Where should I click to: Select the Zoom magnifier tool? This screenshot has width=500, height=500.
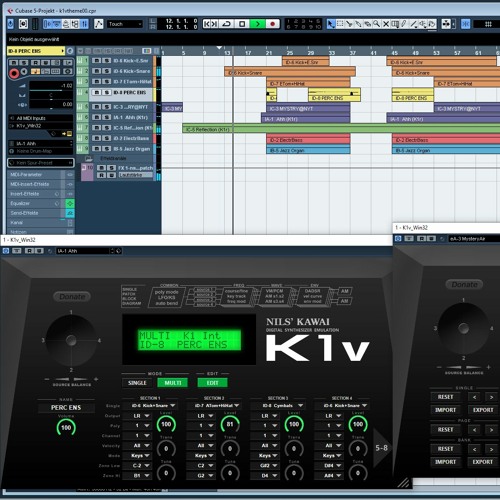point(376,24)
